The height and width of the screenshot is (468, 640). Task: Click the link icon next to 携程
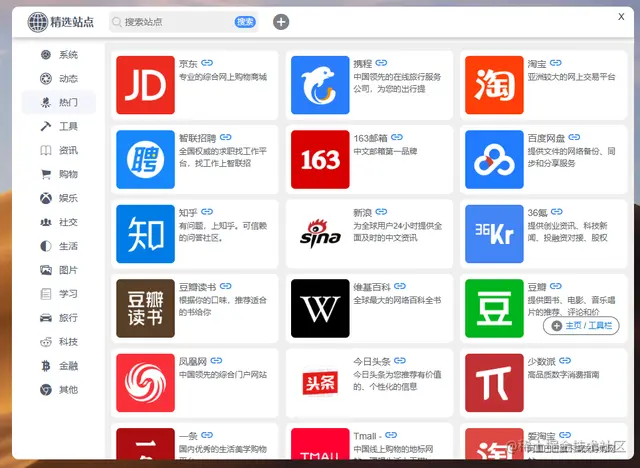(381, 63)
